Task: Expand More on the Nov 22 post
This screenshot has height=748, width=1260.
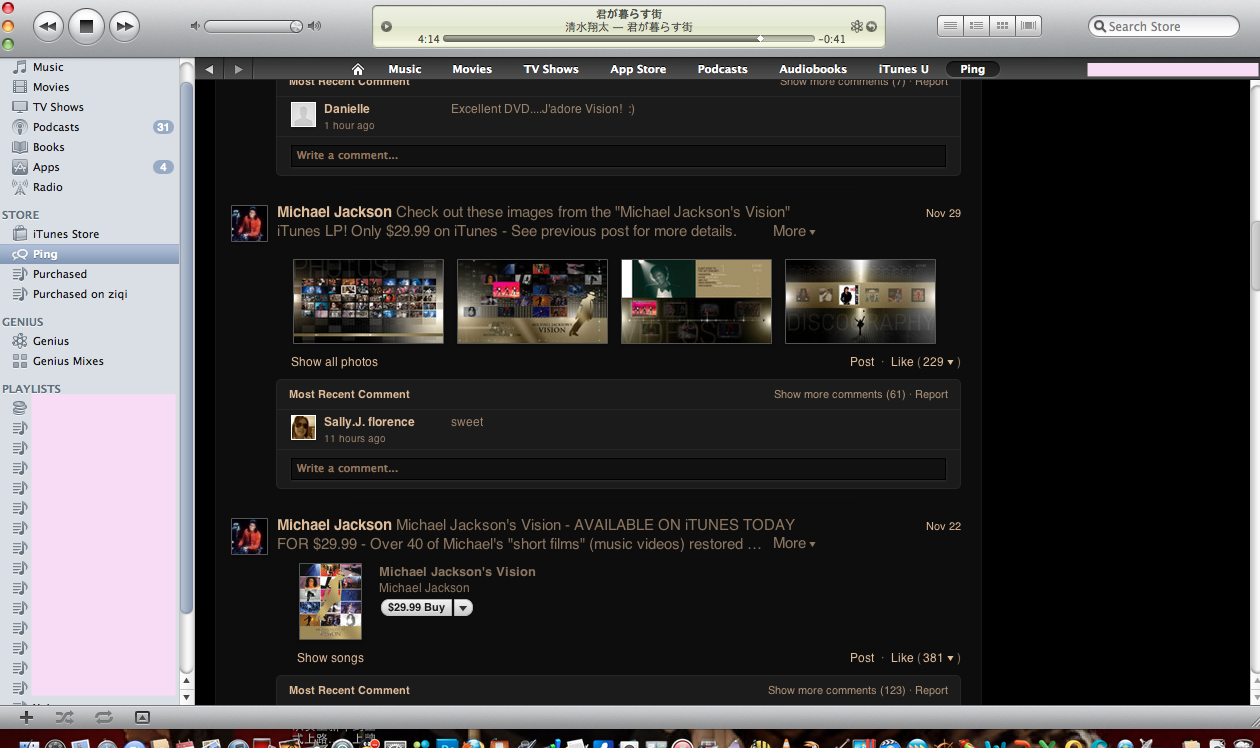Action: click(794, 543)
